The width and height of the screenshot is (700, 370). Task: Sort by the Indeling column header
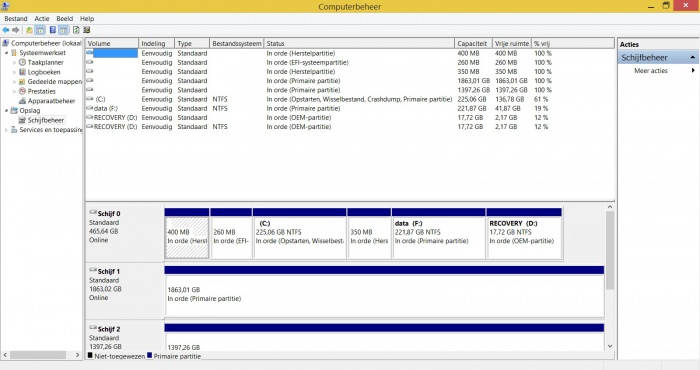tap(156, 43)
